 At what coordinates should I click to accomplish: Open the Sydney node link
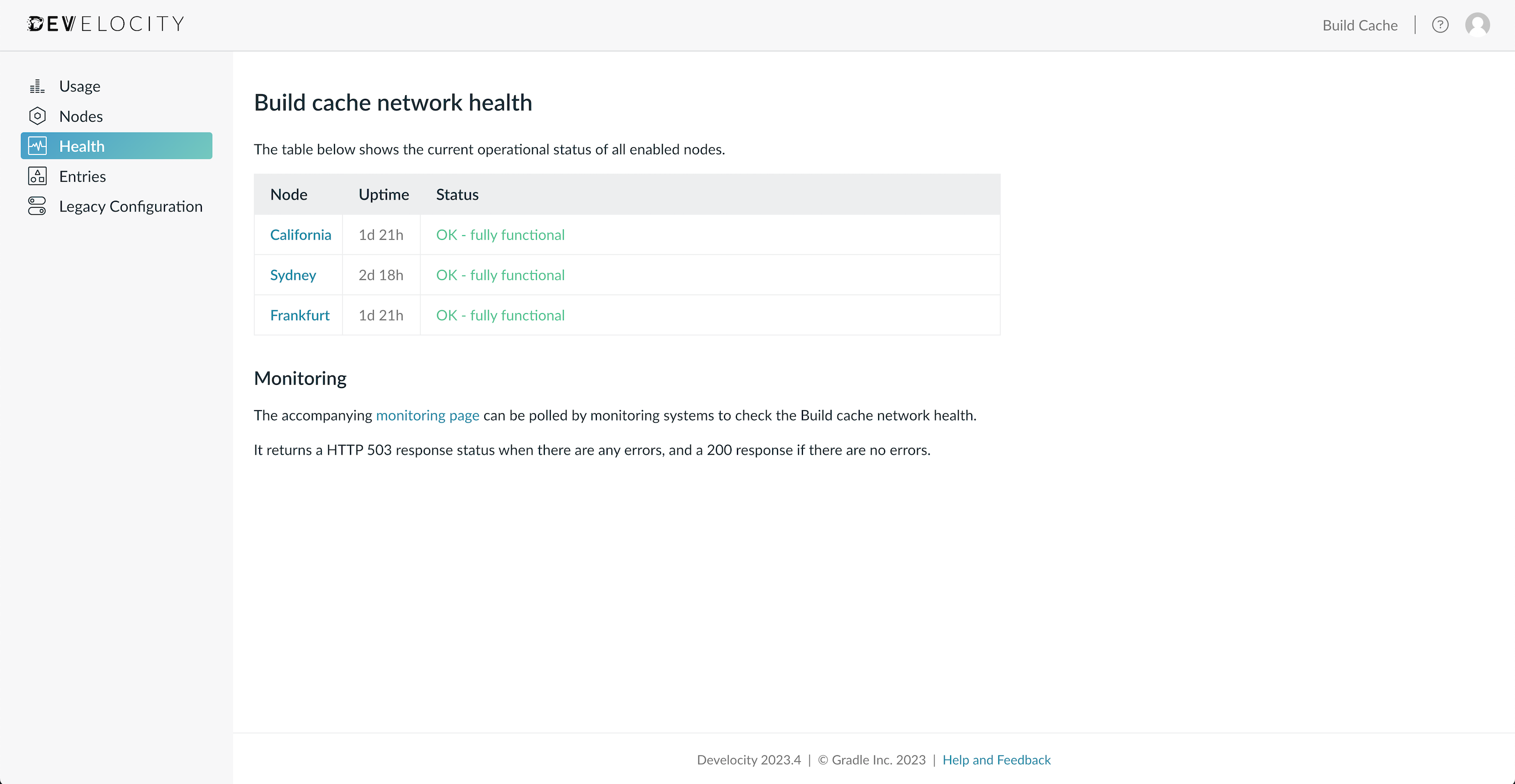[293, 275]
